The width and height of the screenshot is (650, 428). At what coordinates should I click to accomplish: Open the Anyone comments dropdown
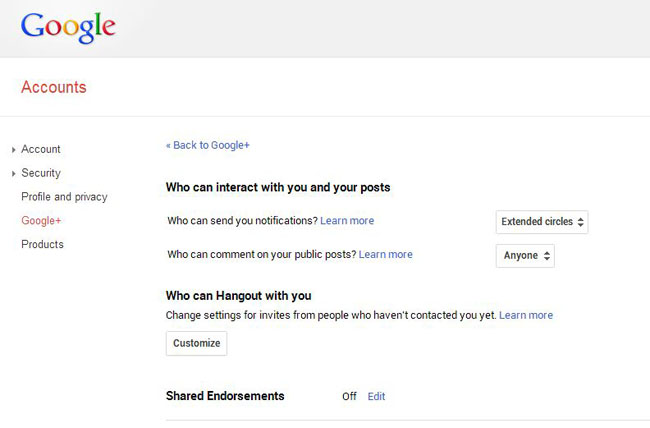[525, 256]
